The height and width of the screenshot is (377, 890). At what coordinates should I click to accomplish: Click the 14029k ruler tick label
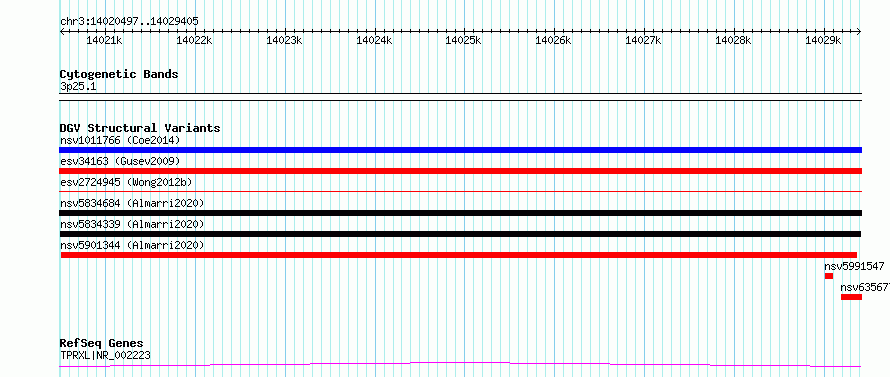pyautogui.click(x=822, y=40)
